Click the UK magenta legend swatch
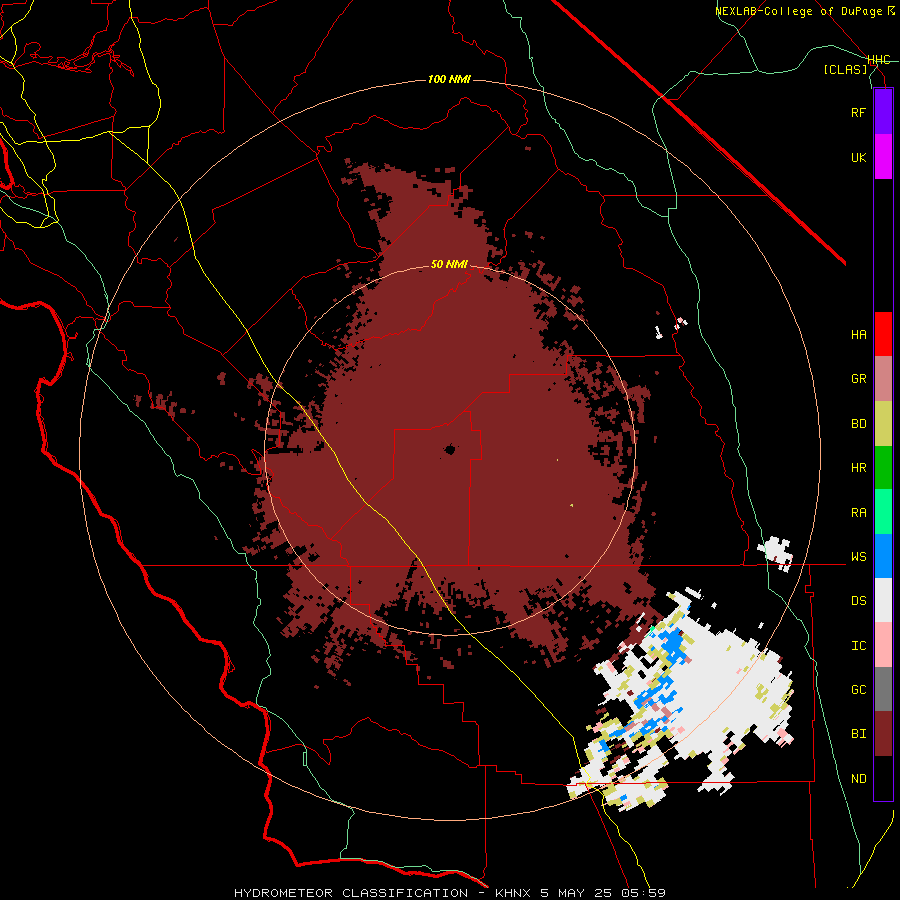 click(x=883, y=157)
